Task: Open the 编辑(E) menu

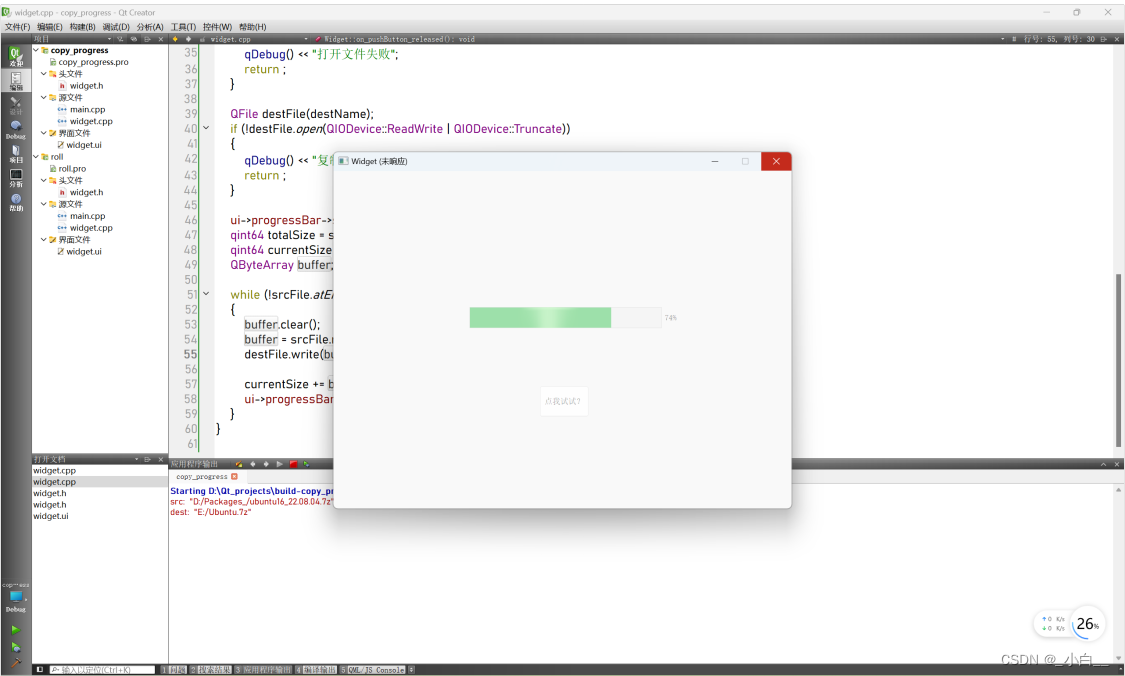Action: 50,27
